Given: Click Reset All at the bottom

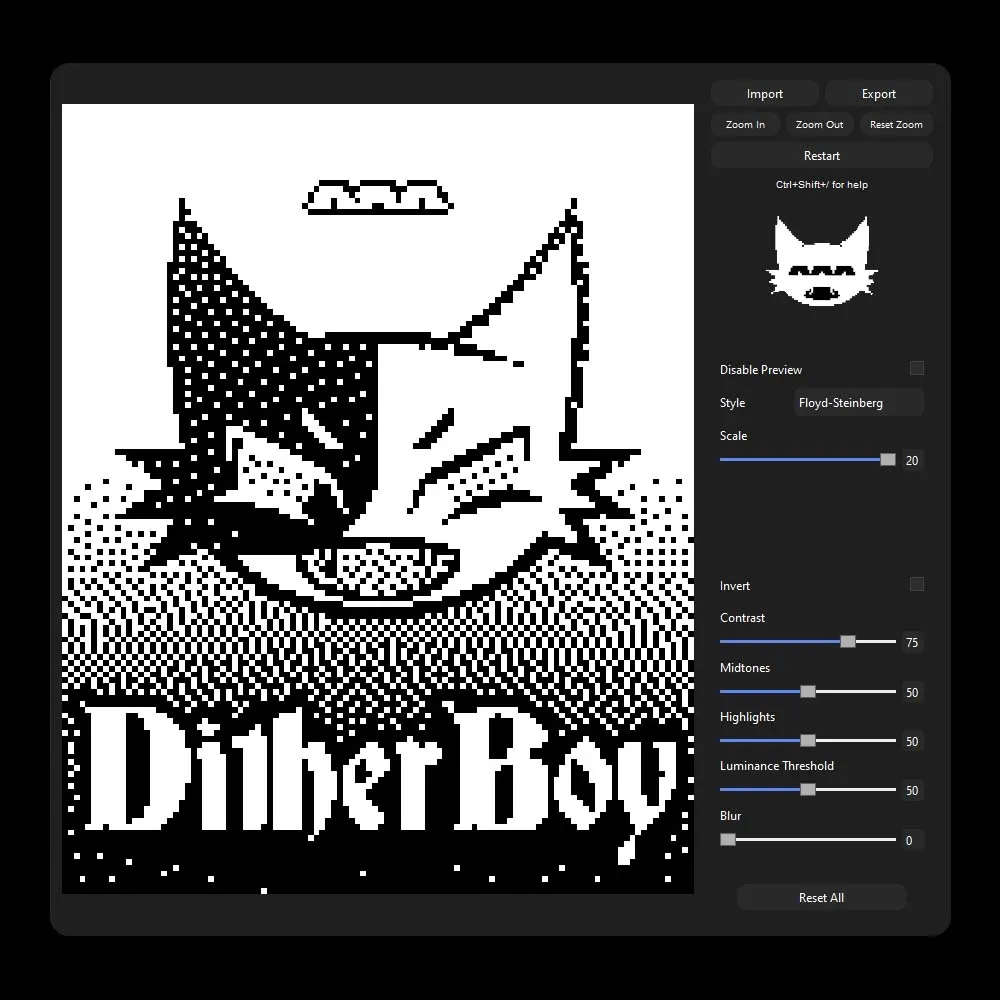Looking at the screenshot, I should (x=821, y=897).
